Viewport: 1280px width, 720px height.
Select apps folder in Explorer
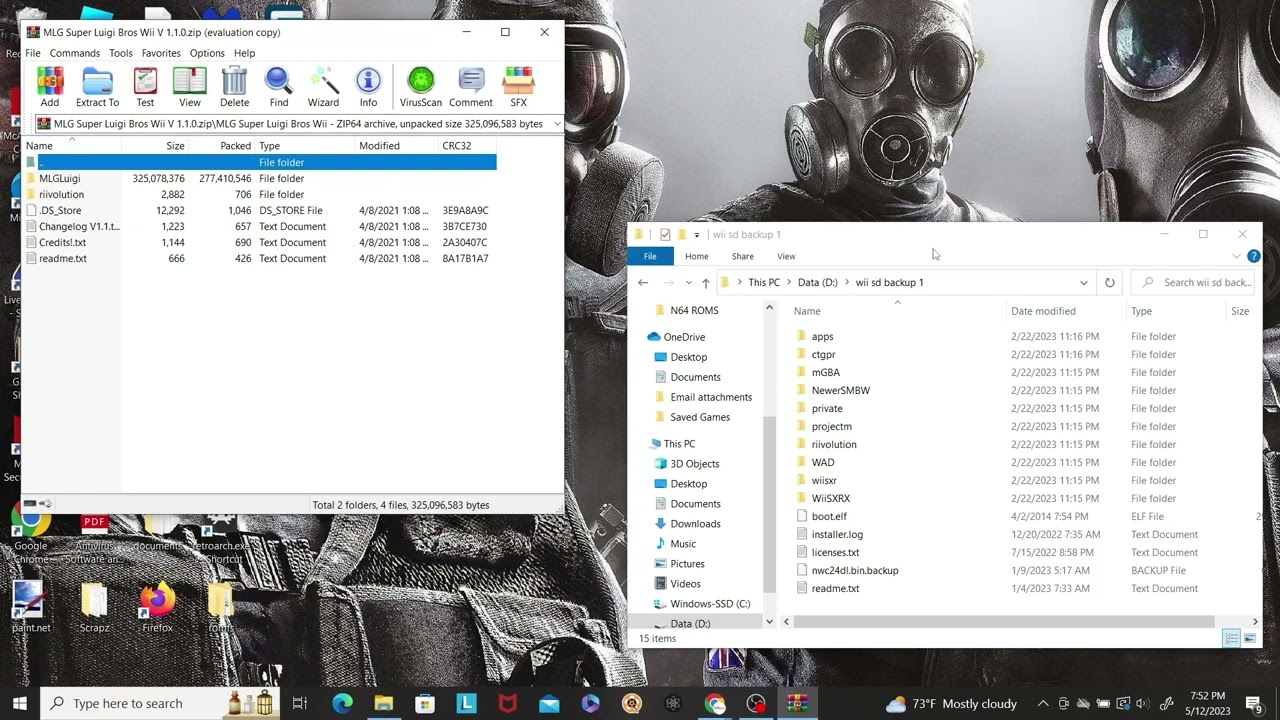click(x=822, y=336)
